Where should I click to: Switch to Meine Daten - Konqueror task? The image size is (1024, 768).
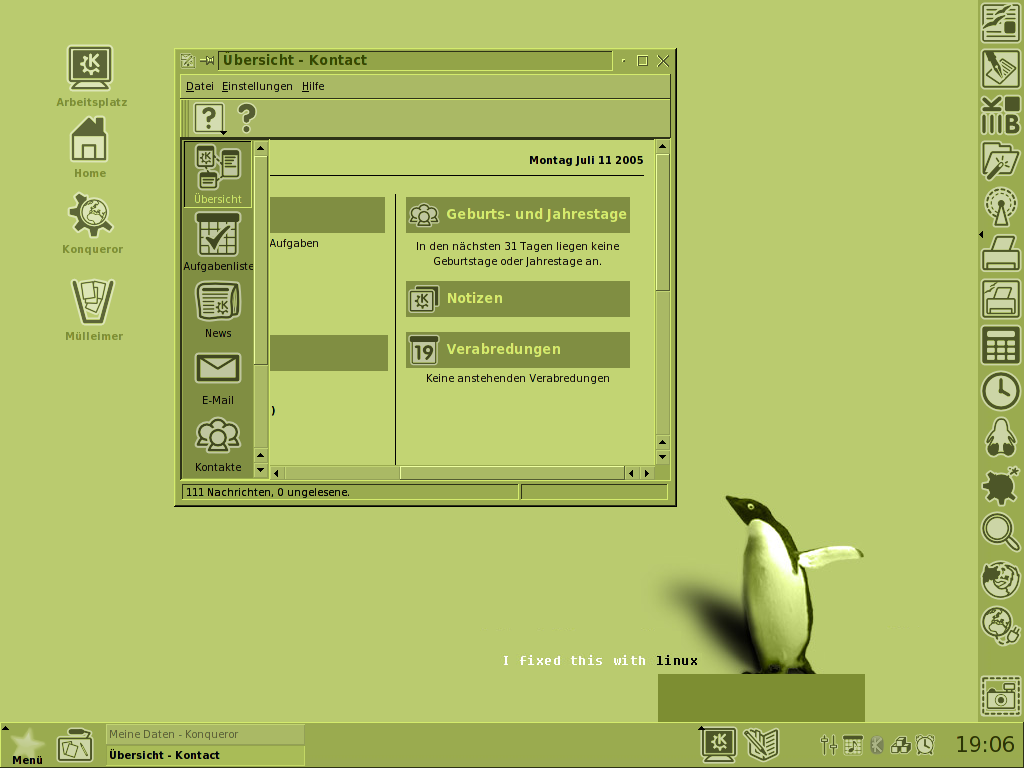tap(205, 734)
